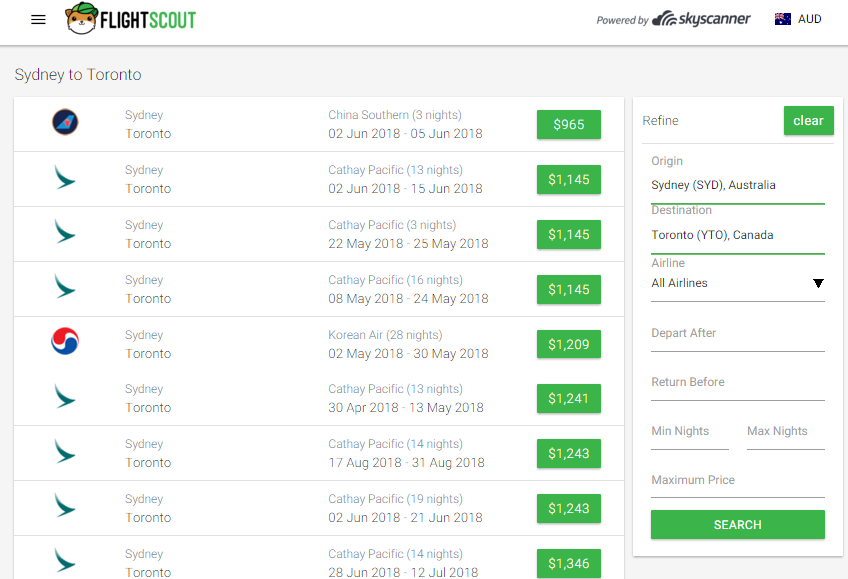Image resolution: width=848 pixels, height=579 pixels.
Task: Click 'China Southern (3 nights)' text
Action: (395, 115)
